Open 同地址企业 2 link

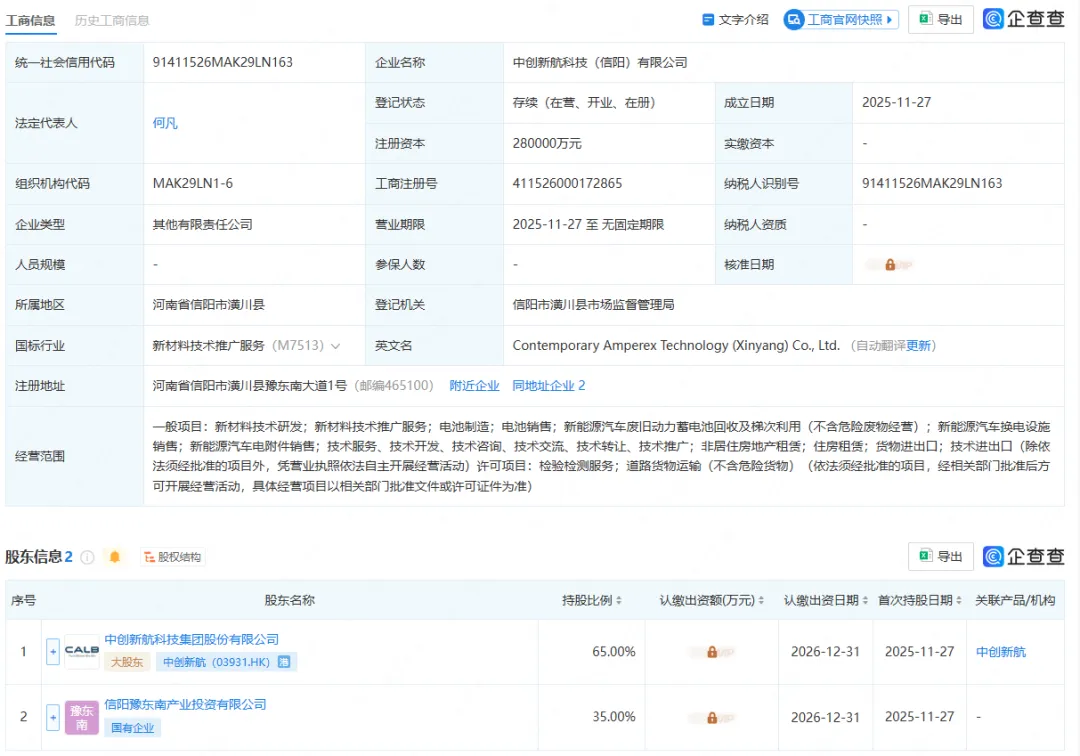[x=548, y=386]
